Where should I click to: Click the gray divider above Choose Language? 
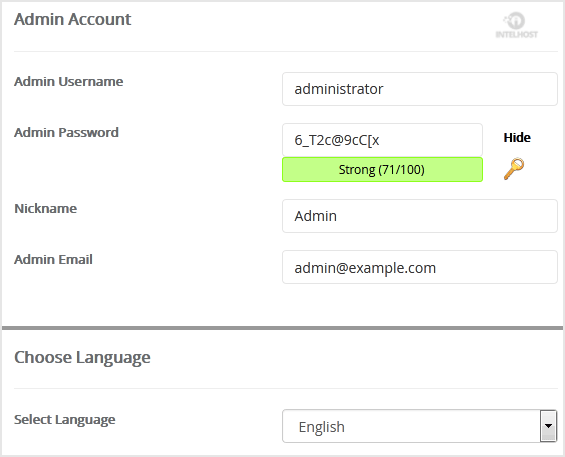pos(282,328)
